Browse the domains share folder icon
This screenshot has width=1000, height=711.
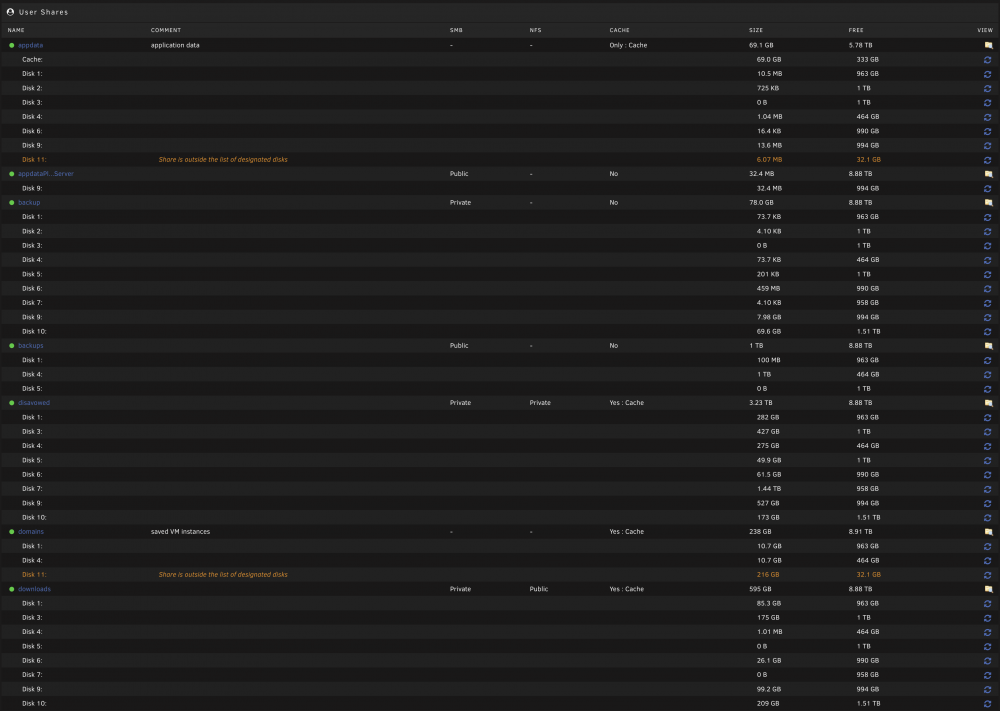tap(988, 532)
